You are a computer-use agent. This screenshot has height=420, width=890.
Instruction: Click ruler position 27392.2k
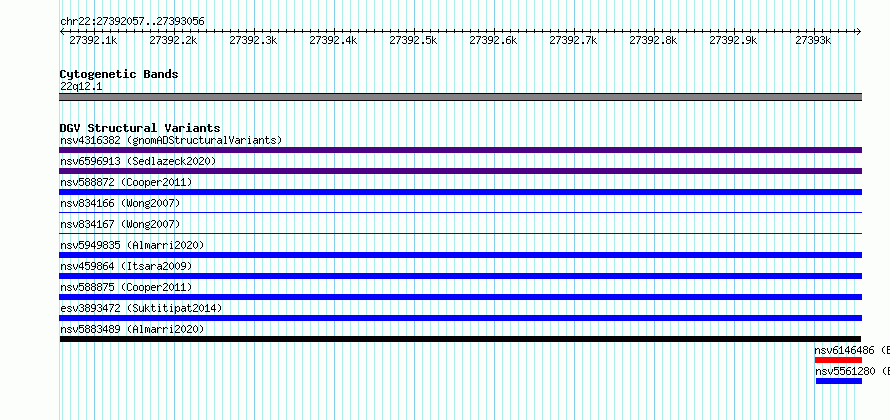(173, 40)
